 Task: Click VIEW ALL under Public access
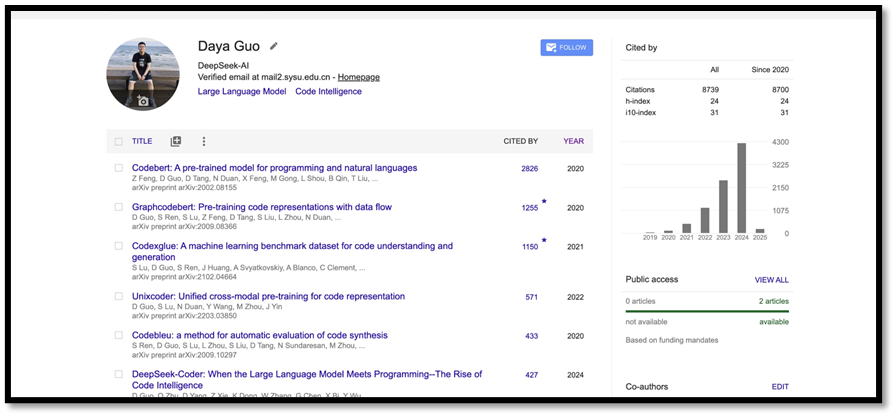click(x=771, y=280)
